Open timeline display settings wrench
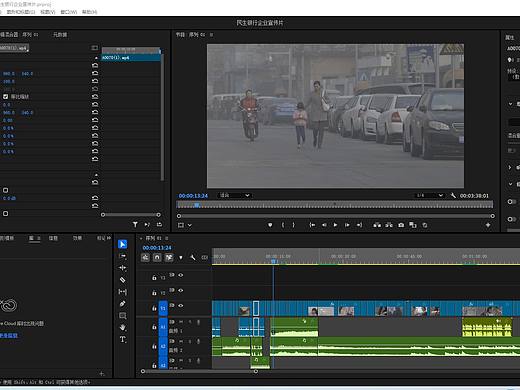520x390 pixels. (x=193, y=257)
